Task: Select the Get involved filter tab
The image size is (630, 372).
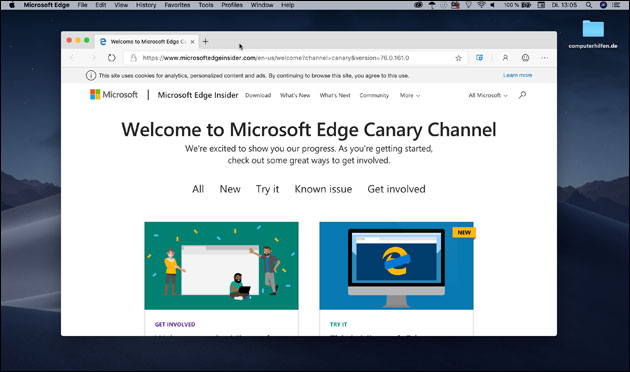Action: 396,189
